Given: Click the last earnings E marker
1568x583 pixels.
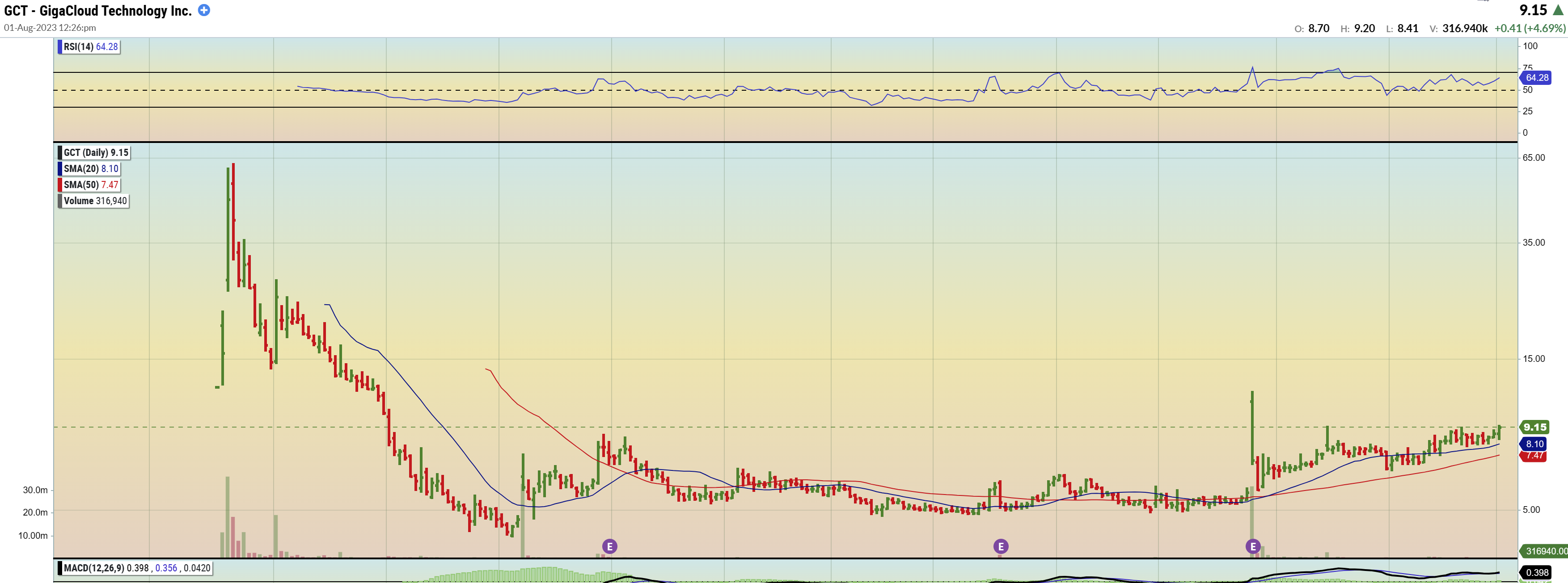Looking at the screenshot, I should pyautogui.click(x=1253, y=546).
